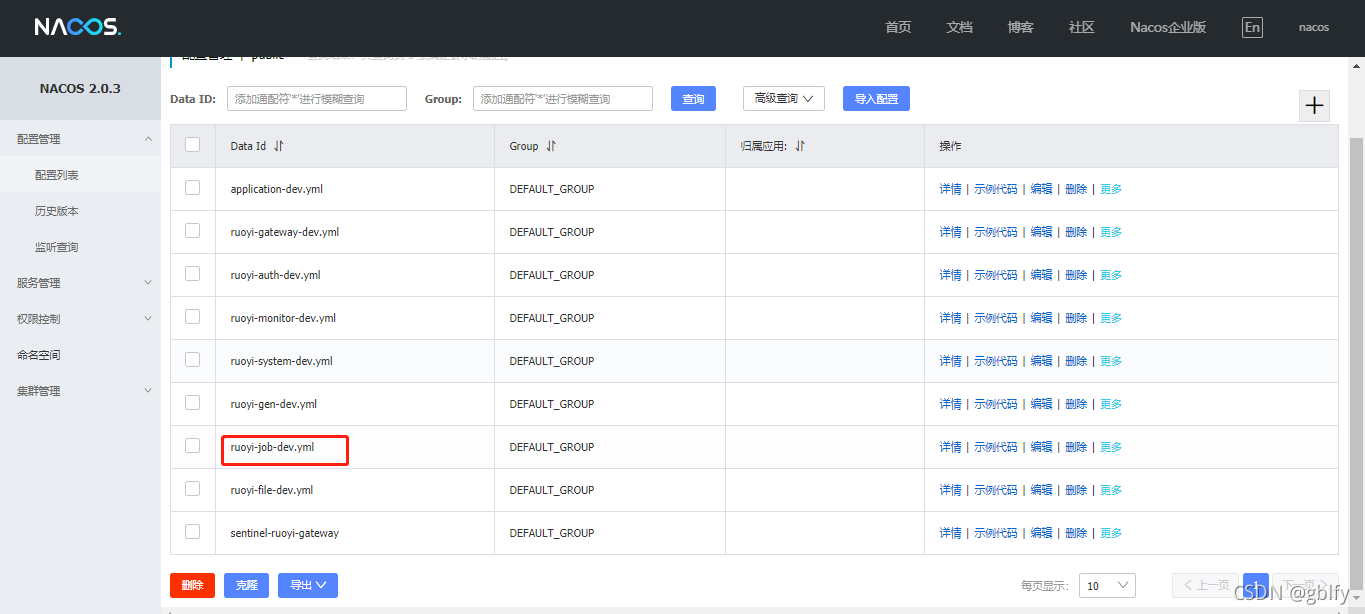Sort by Data Id column arrows
1365x614 pixels.
(x=279, y=146)
